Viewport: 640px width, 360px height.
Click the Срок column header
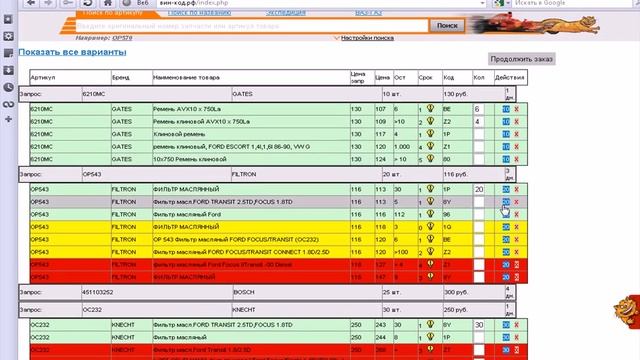tap(429, 78)
